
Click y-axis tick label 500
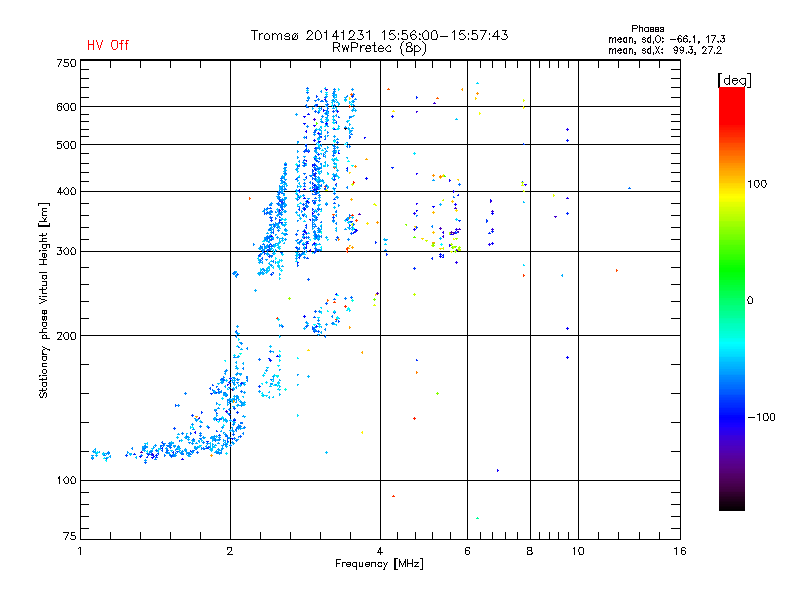click(66, 145)
